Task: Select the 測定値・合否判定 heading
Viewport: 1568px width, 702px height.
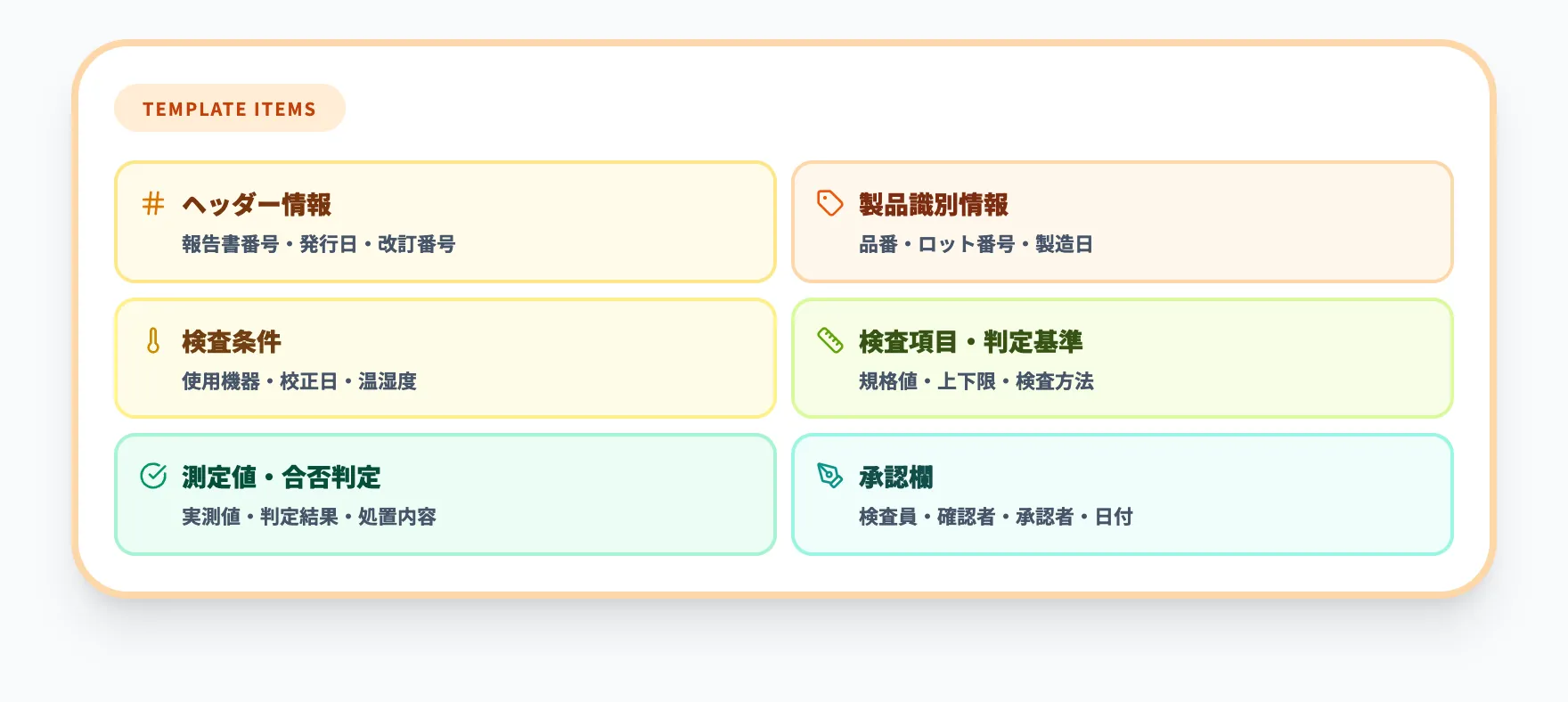Action: 281,478
